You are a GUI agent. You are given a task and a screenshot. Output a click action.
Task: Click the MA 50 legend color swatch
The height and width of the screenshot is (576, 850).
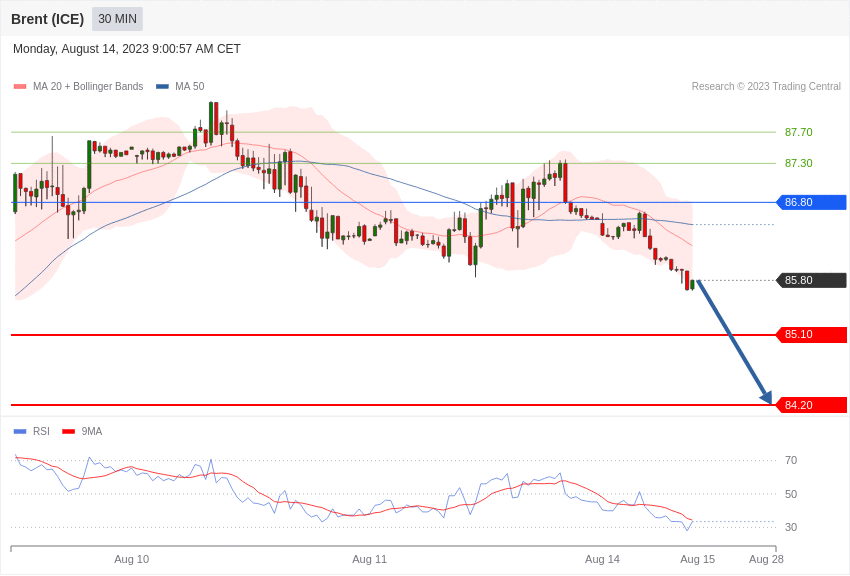coord(162,87)
